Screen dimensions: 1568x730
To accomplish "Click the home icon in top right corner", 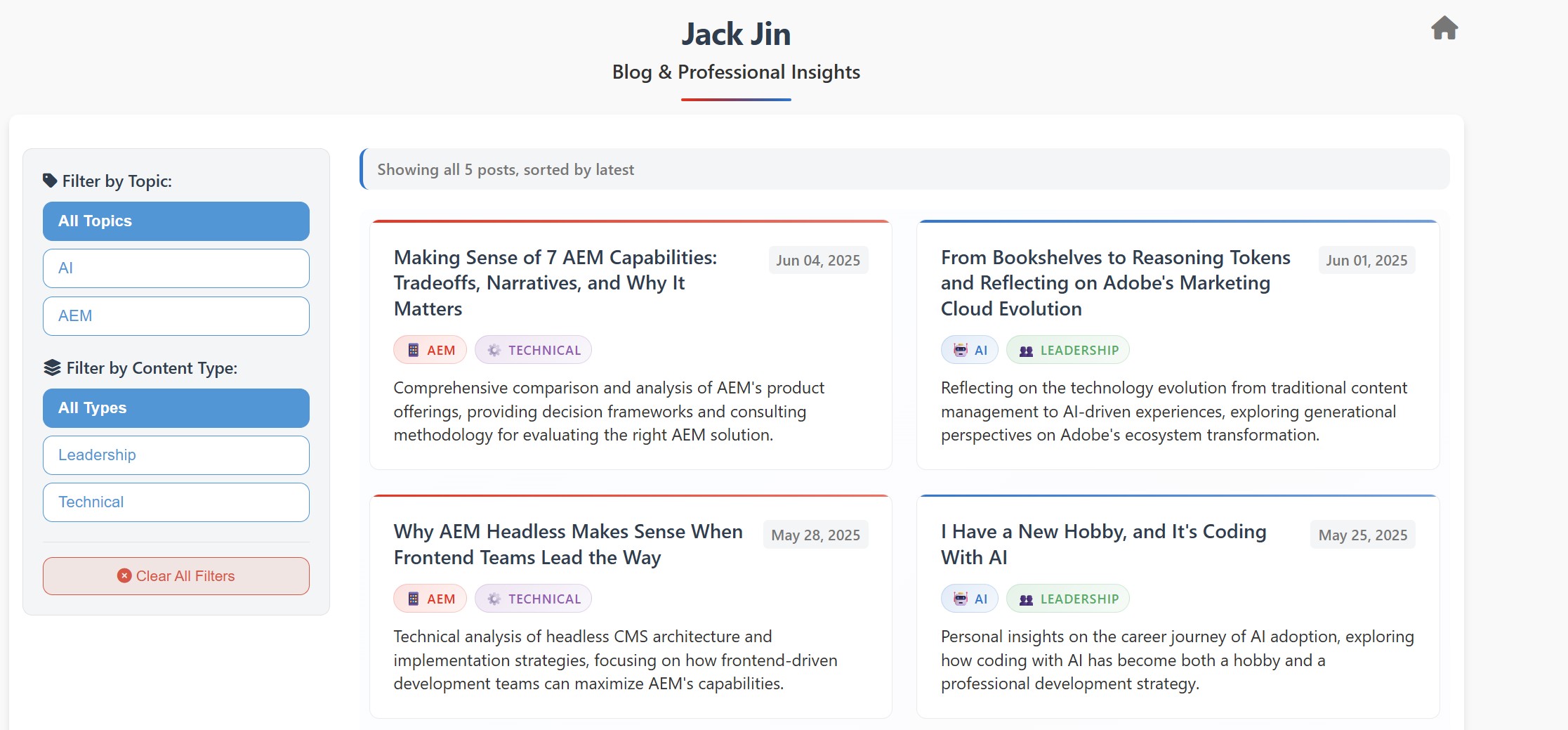I will 1446,28.
